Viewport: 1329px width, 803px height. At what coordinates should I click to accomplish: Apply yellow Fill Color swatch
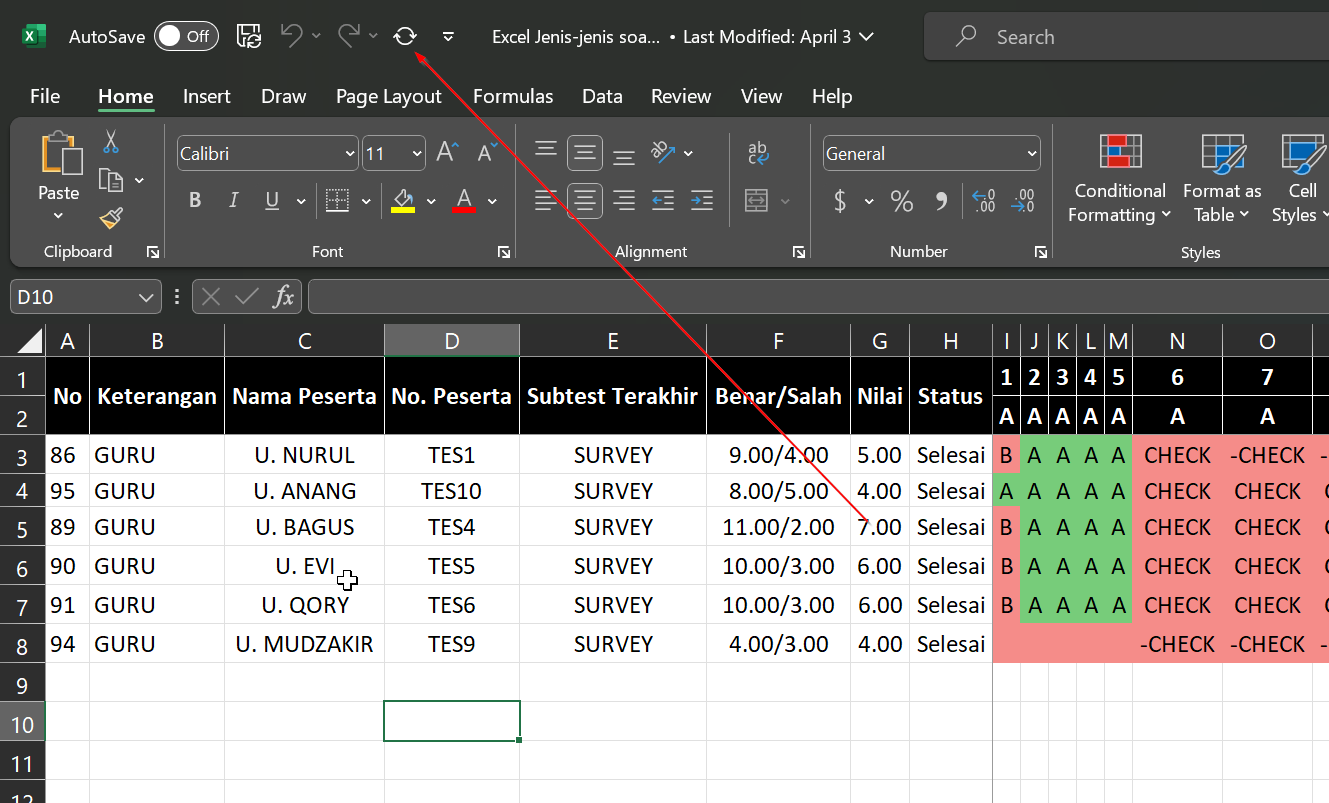[403, 201]
